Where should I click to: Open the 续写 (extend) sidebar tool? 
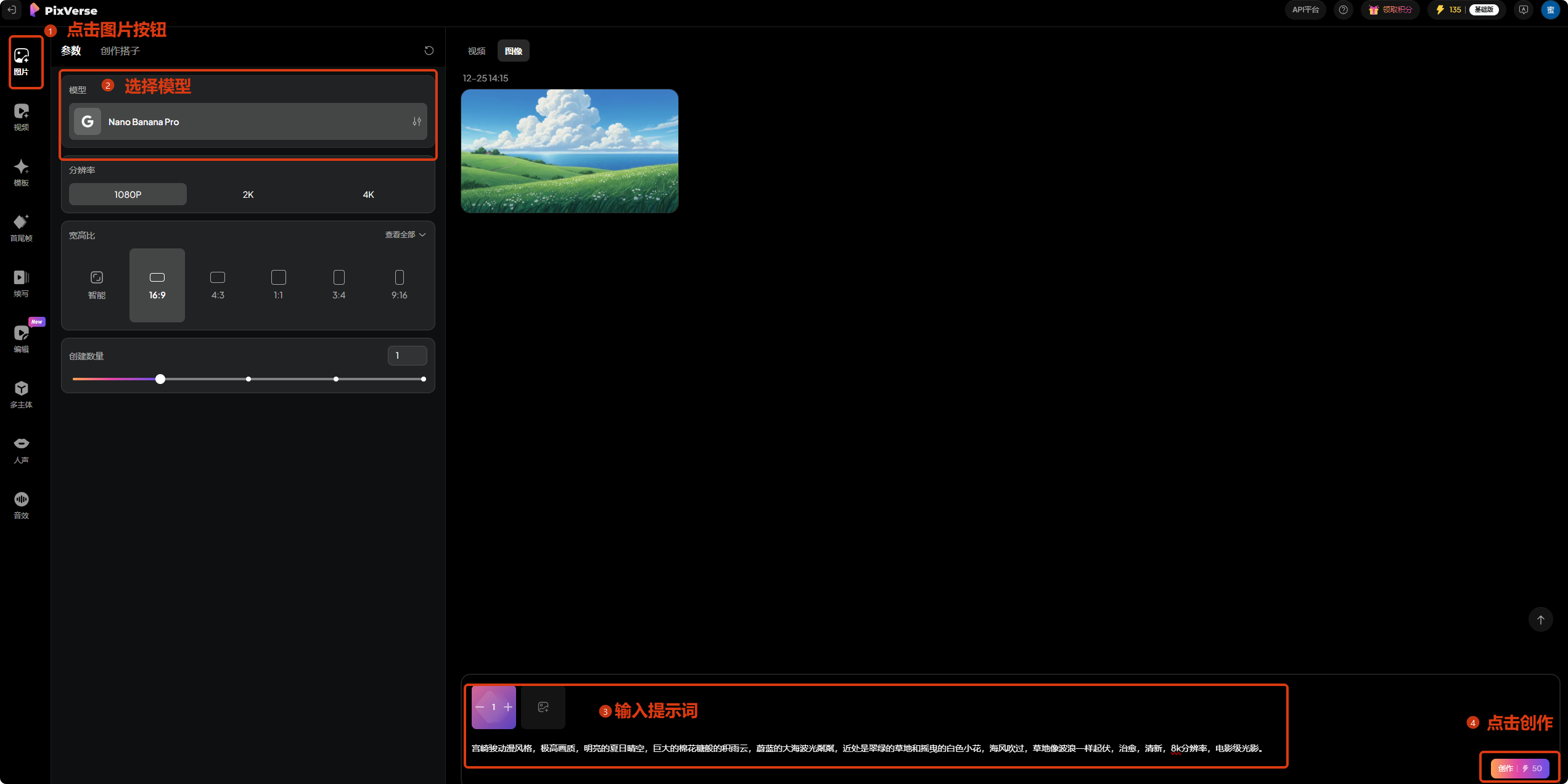tap(22, 283)
